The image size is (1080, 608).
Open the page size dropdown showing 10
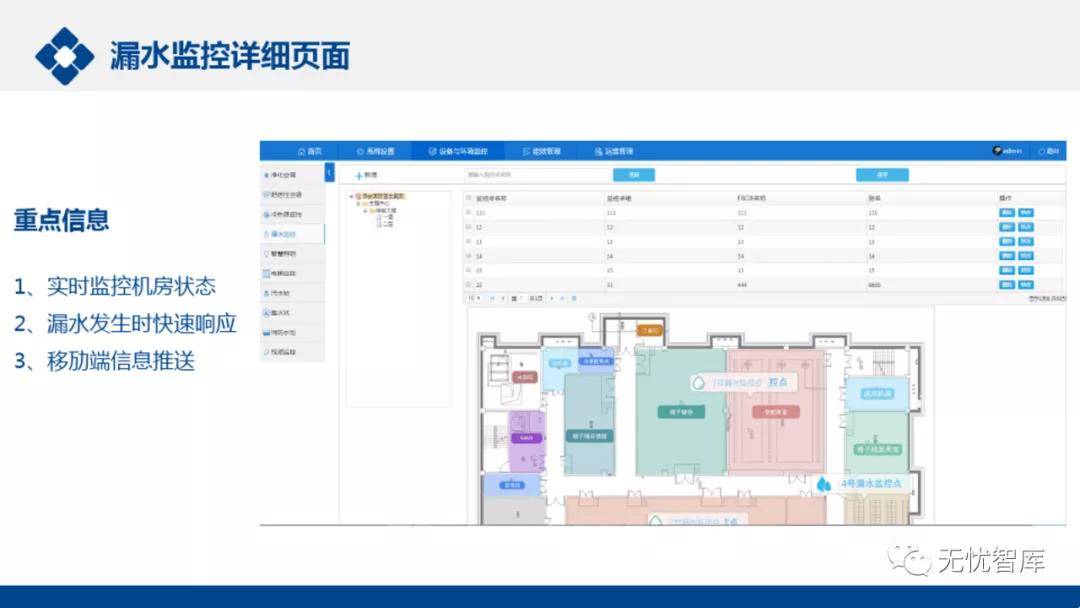(475, 298)
